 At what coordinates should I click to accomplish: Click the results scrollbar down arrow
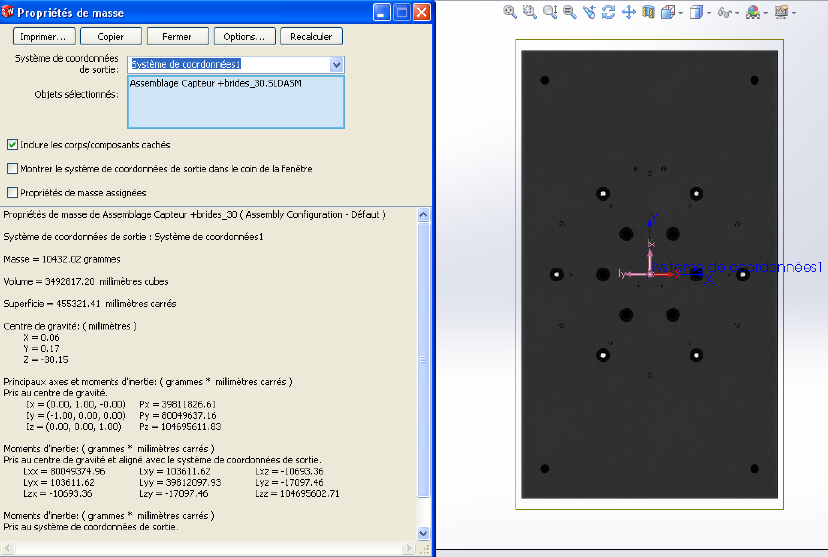click(423, 533)
